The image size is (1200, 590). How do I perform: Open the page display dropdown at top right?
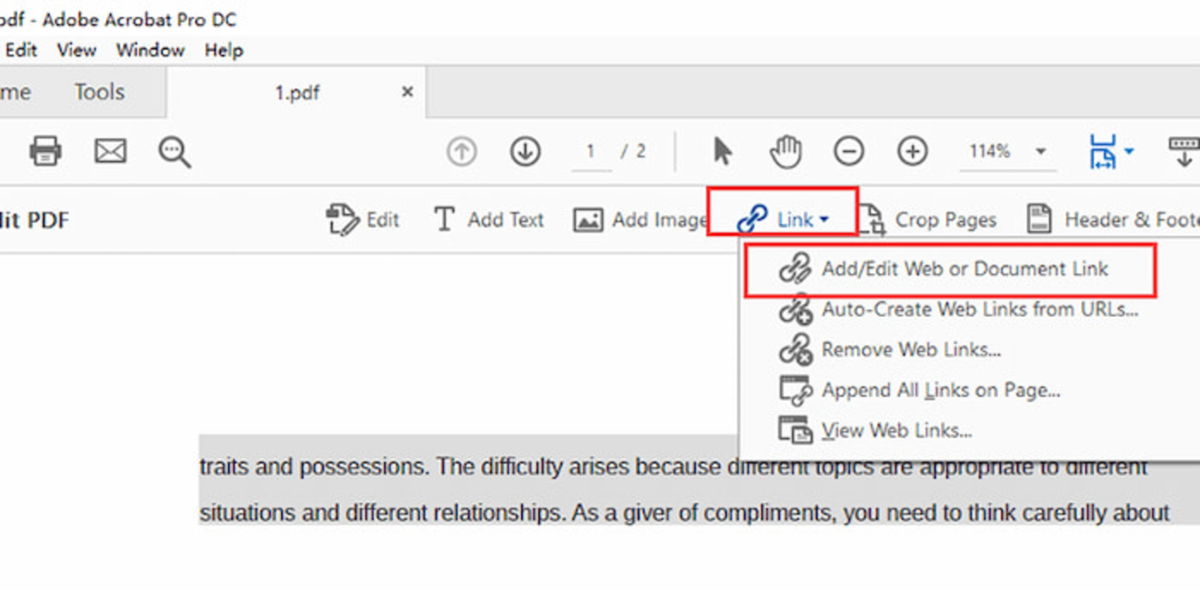(1109, 151)
